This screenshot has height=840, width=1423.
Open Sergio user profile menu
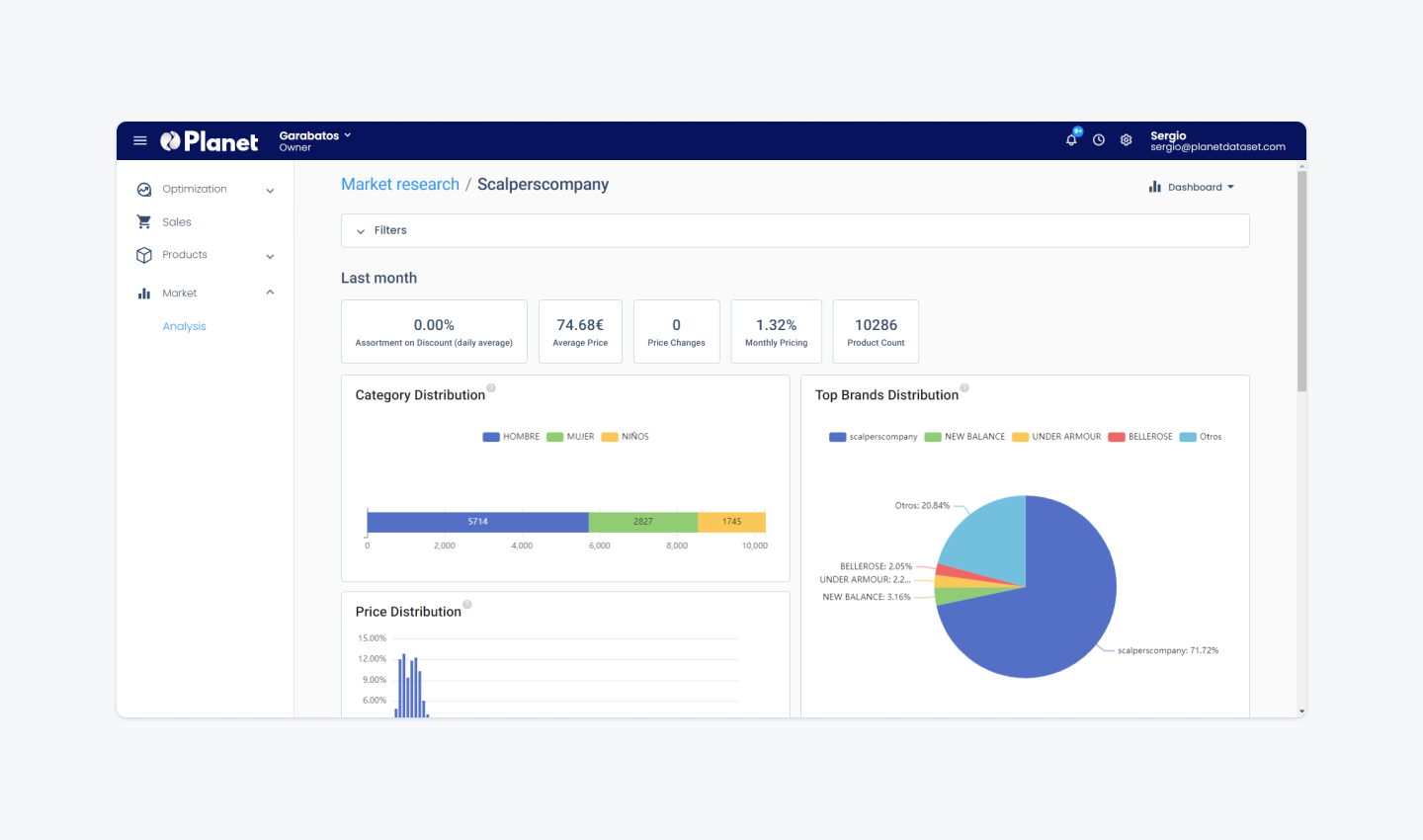pos(1217,140)
